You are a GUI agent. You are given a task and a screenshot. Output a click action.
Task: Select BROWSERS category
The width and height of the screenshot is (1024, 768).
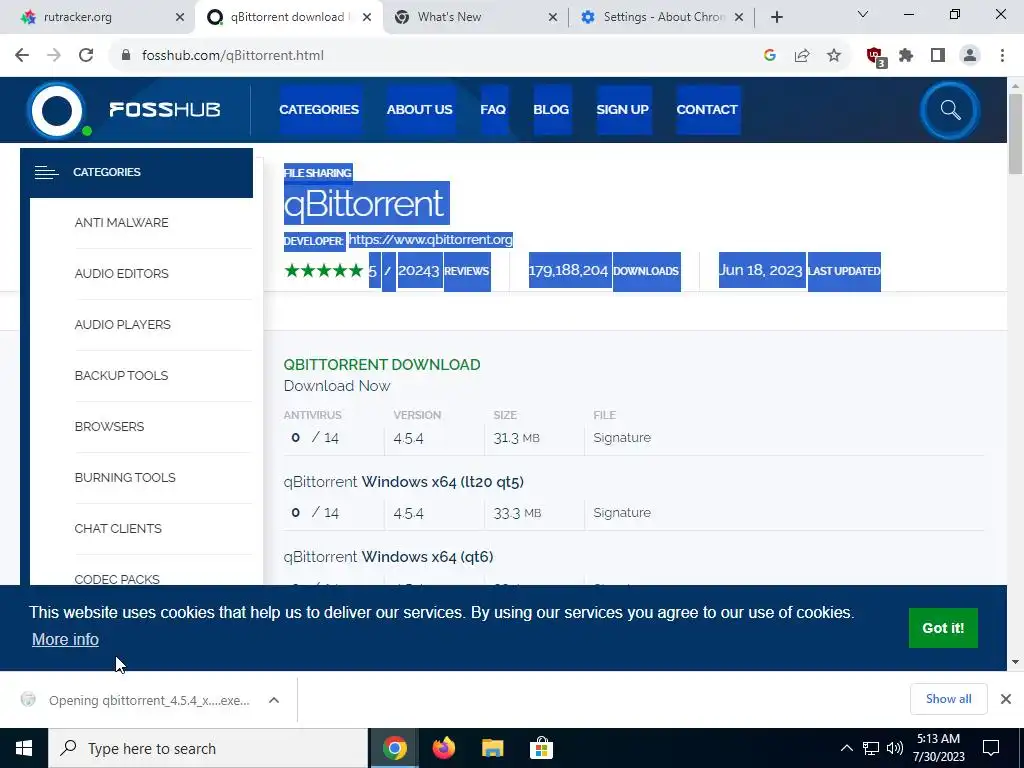[x=109, y=426]
